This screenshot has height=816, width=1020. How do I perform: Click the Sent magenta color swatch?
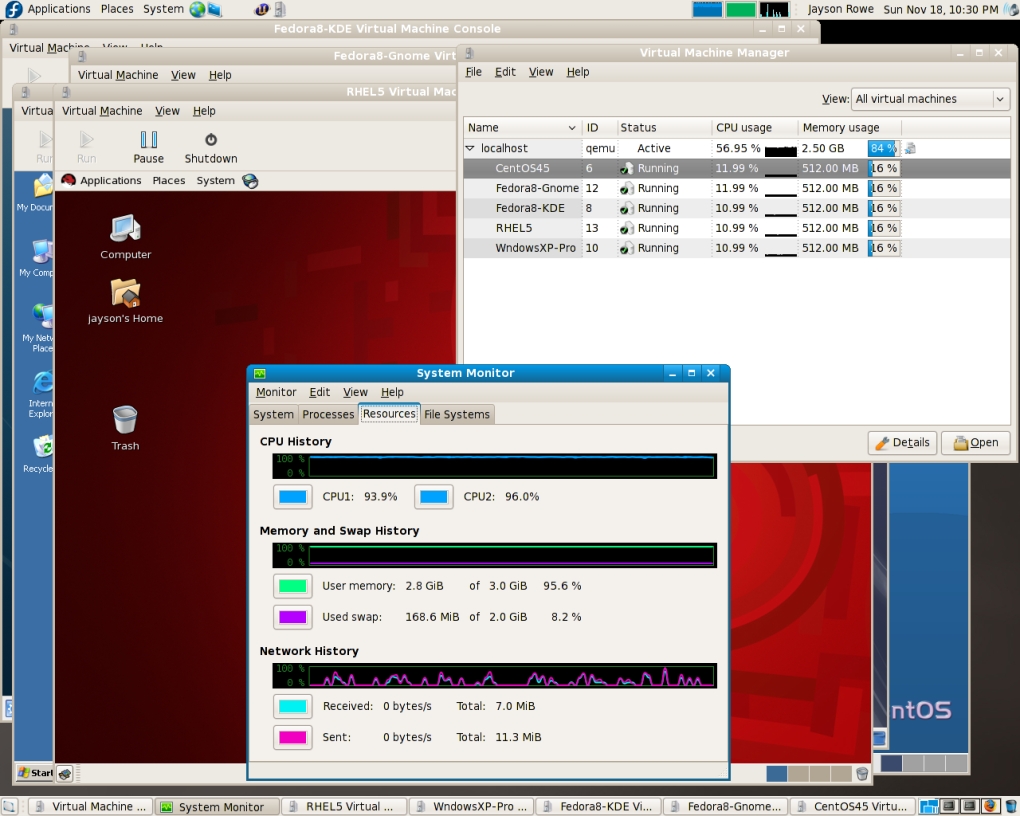pos(293,738)
